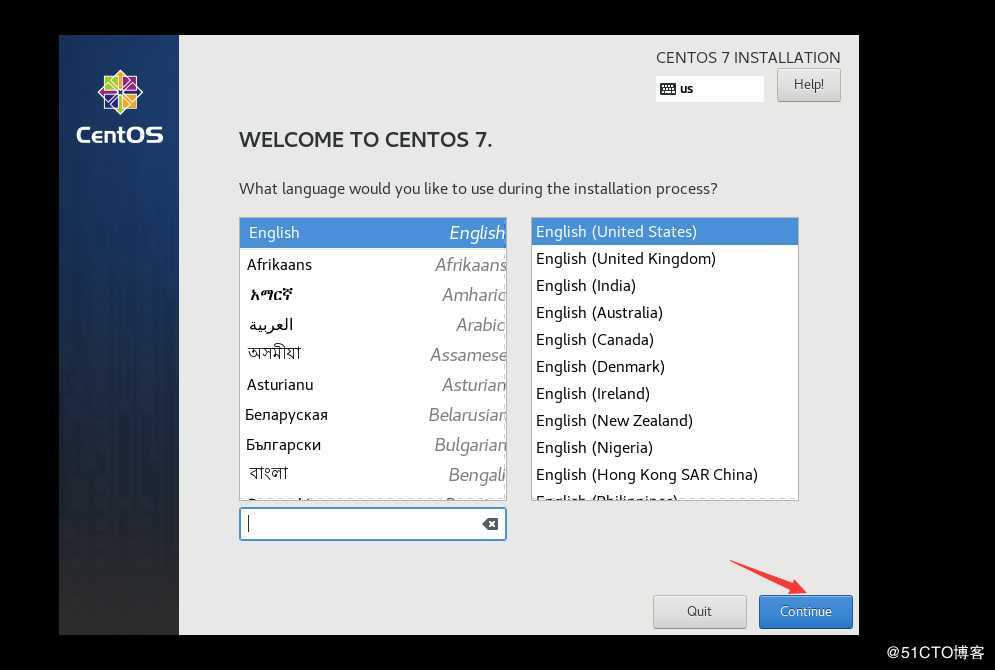Select Afrikaans language row
This screenshot has width=995, height=670.
coord(372,265)
